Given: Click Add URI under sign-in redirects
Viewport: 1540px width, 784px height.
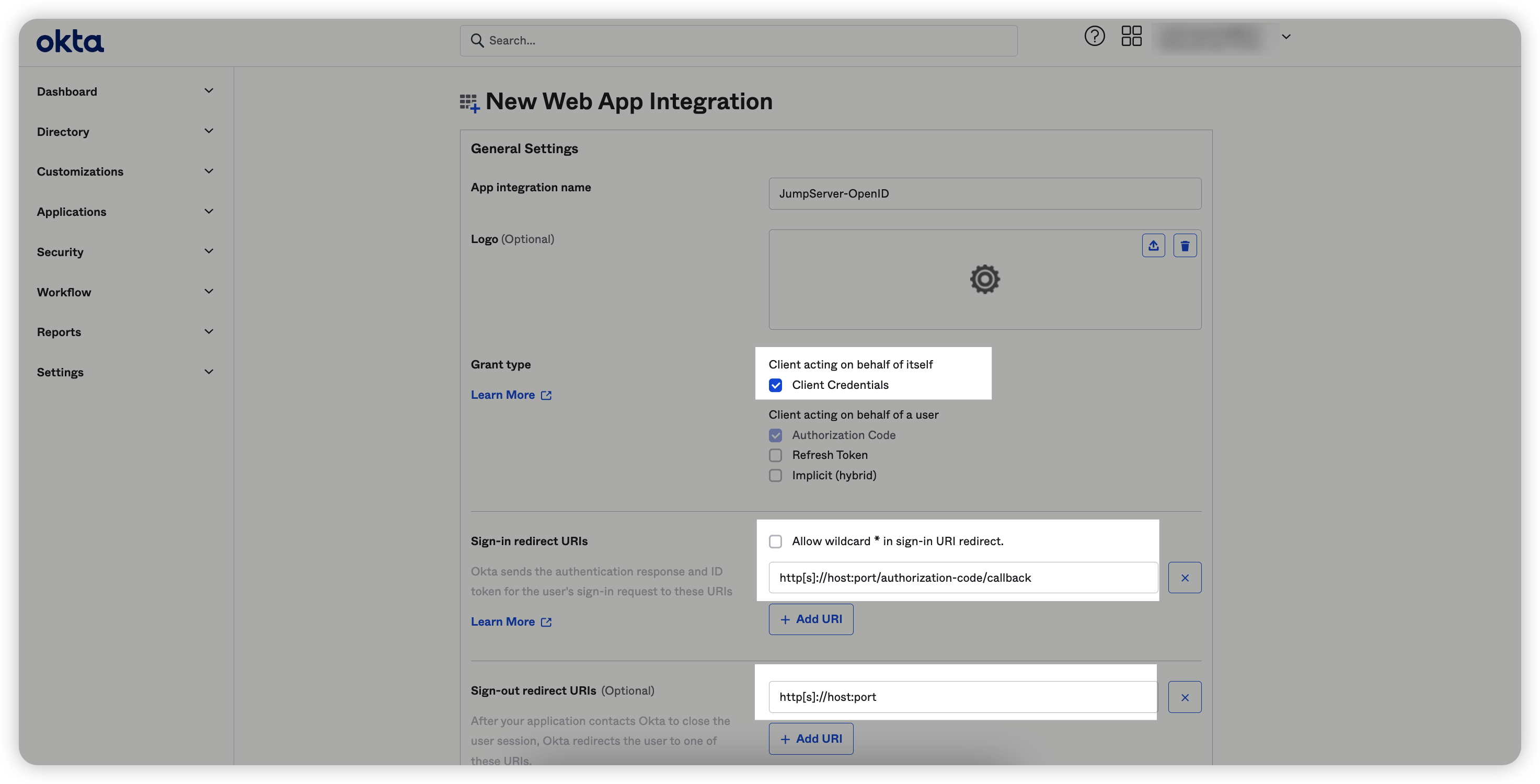Looking at the screenshot, I should point(811,619).
